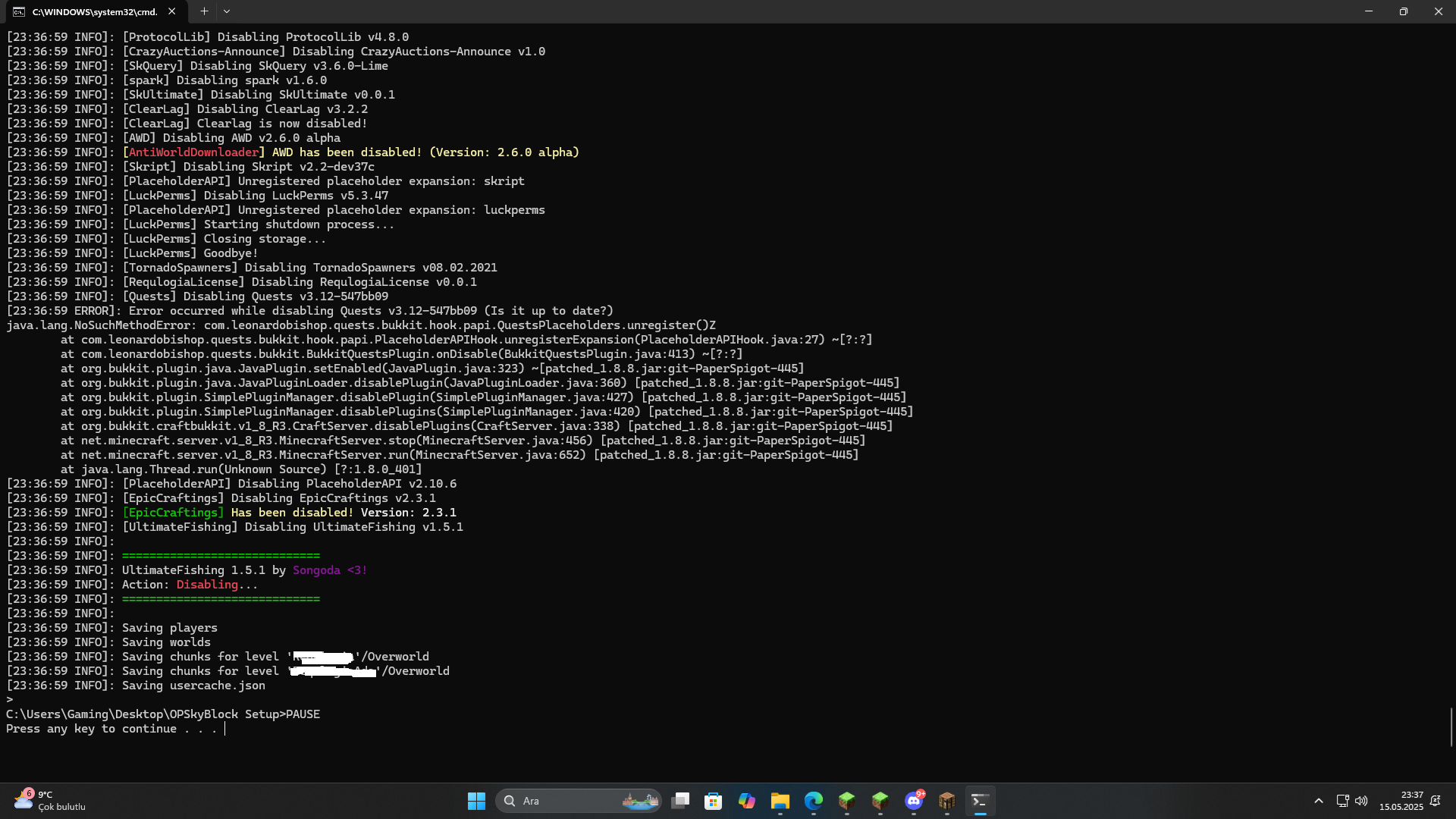Open the first Minecraft grass block icon
This screenshot has height=819, width=1456.
pos(846,801)
